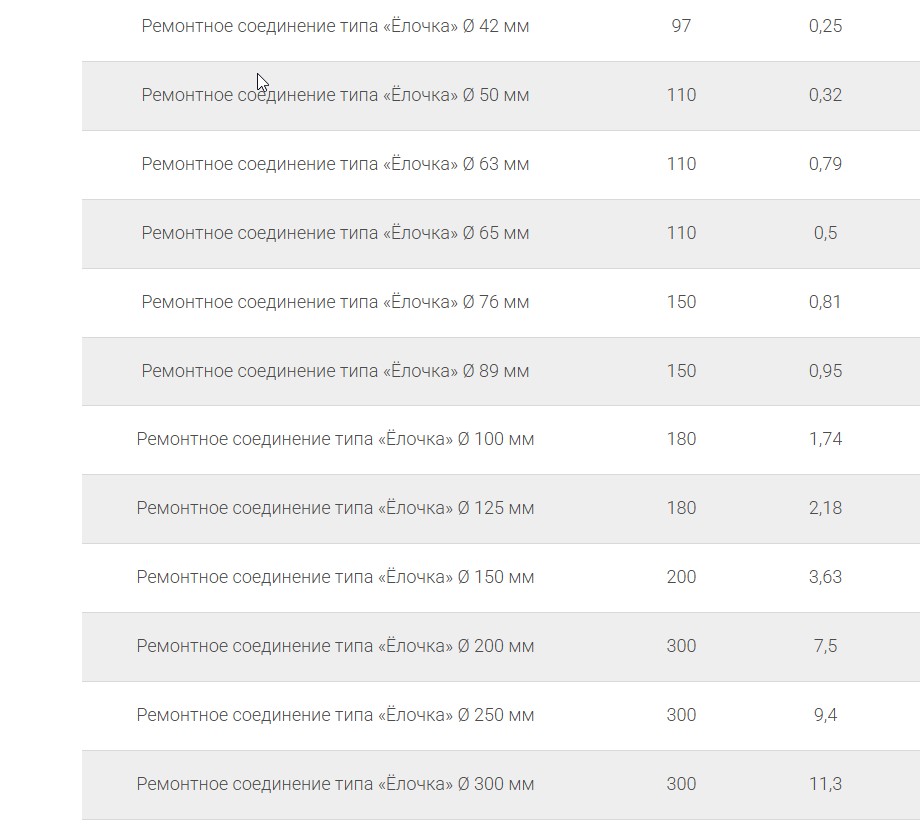The image size is (920, 831).
Task: Click the «Ёлочка» Ø 42 мм row name
Action: [335, 26]
